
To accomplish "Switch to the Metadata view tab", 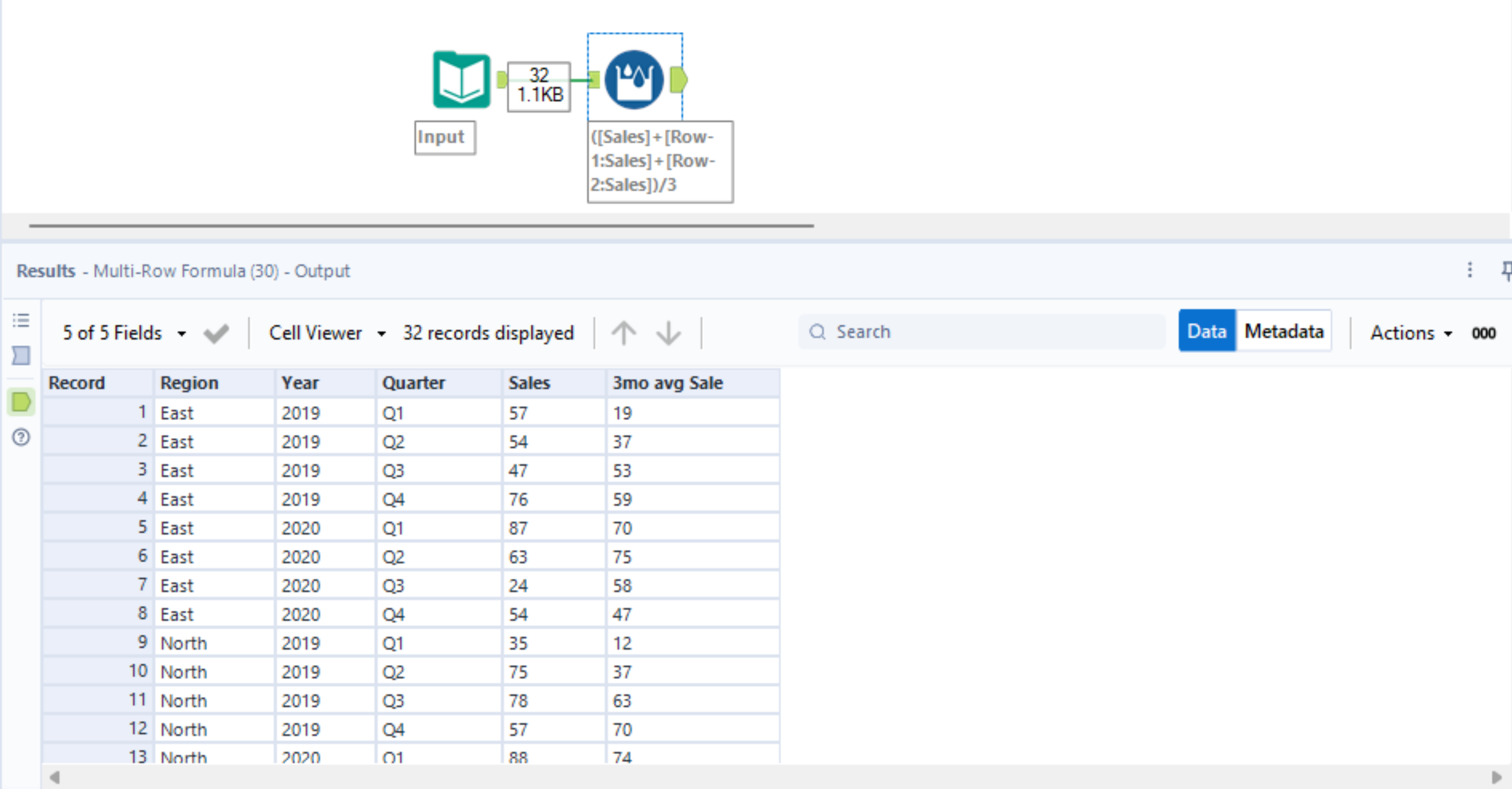I will point(1284,331).
